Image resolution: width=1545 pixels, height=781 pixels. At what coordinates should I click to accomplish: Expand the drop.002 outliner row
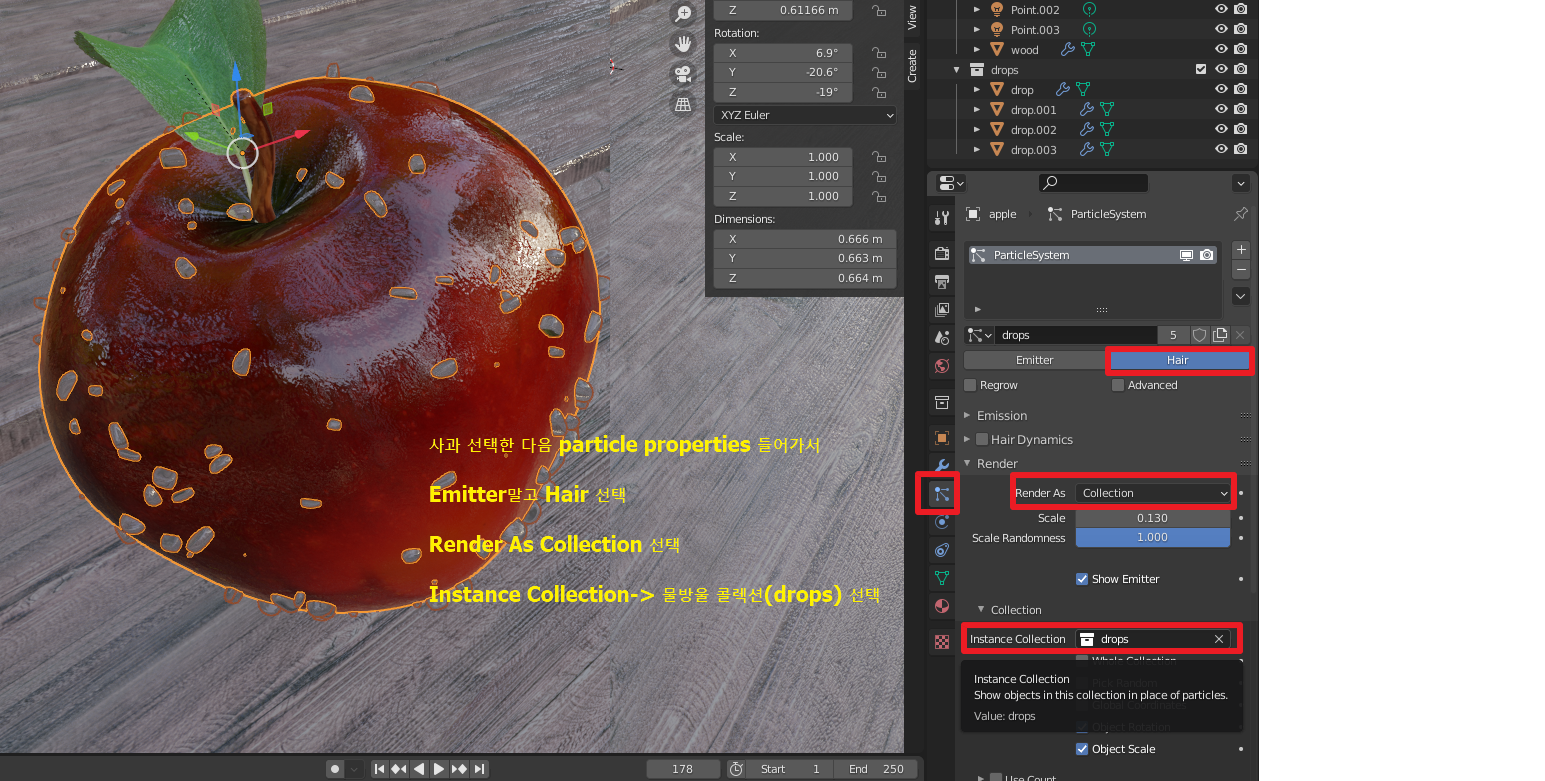[x=977, y=130]
